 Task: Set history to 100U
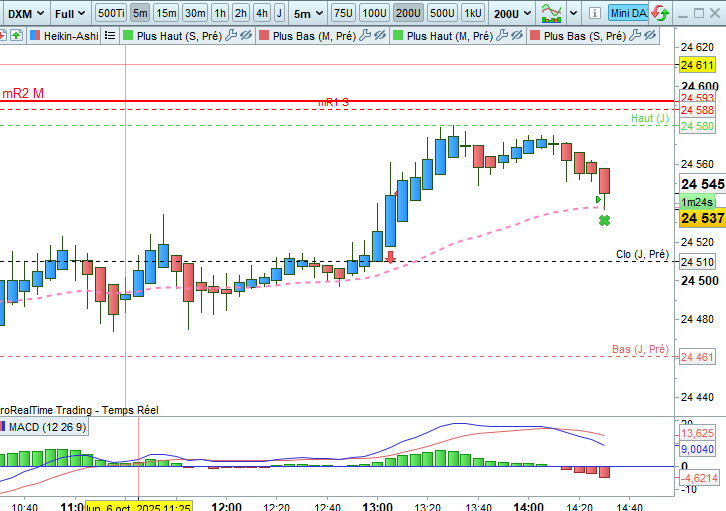374,13
